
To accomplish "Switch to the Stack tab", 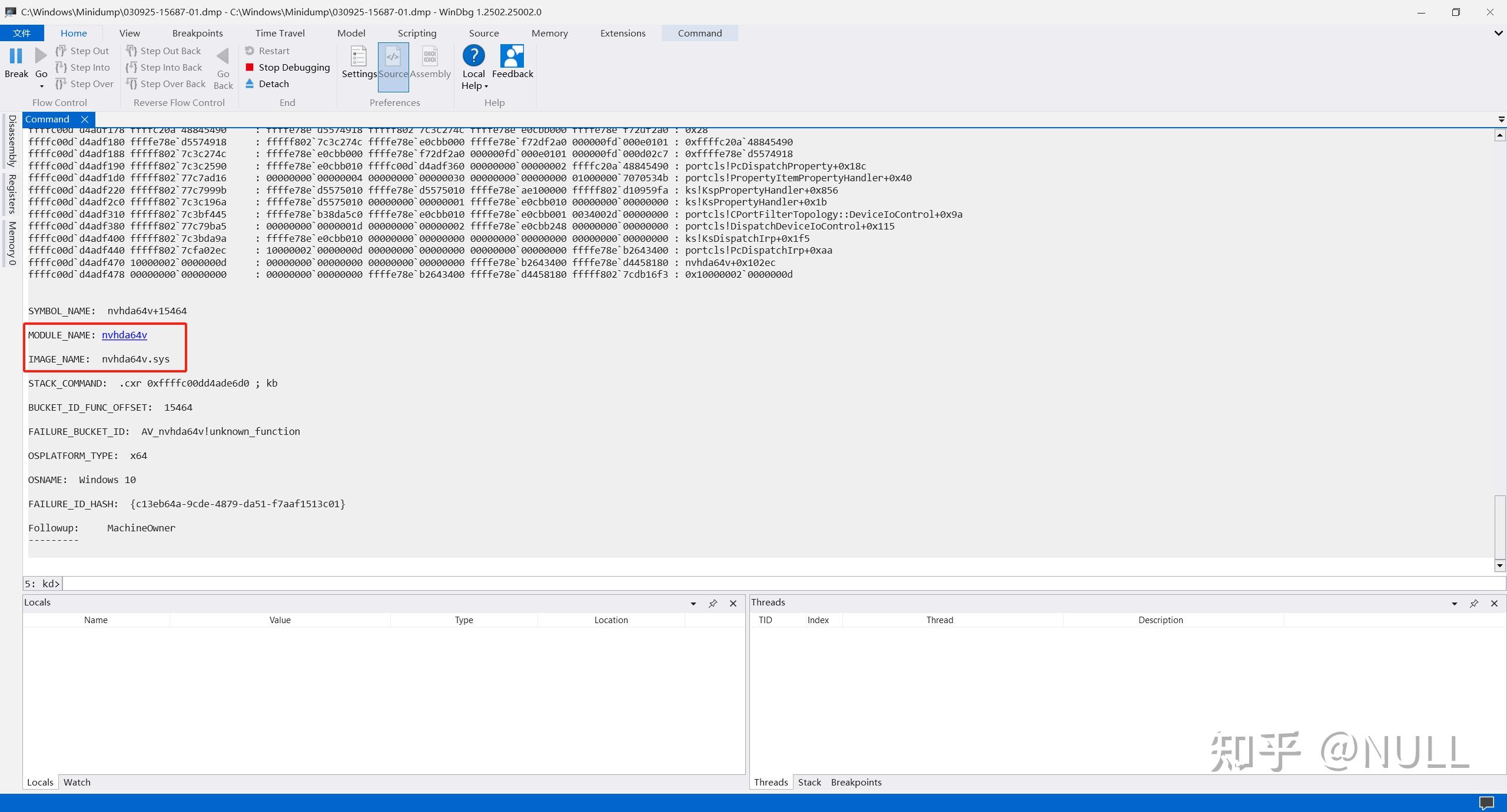I will click(809, 782).
